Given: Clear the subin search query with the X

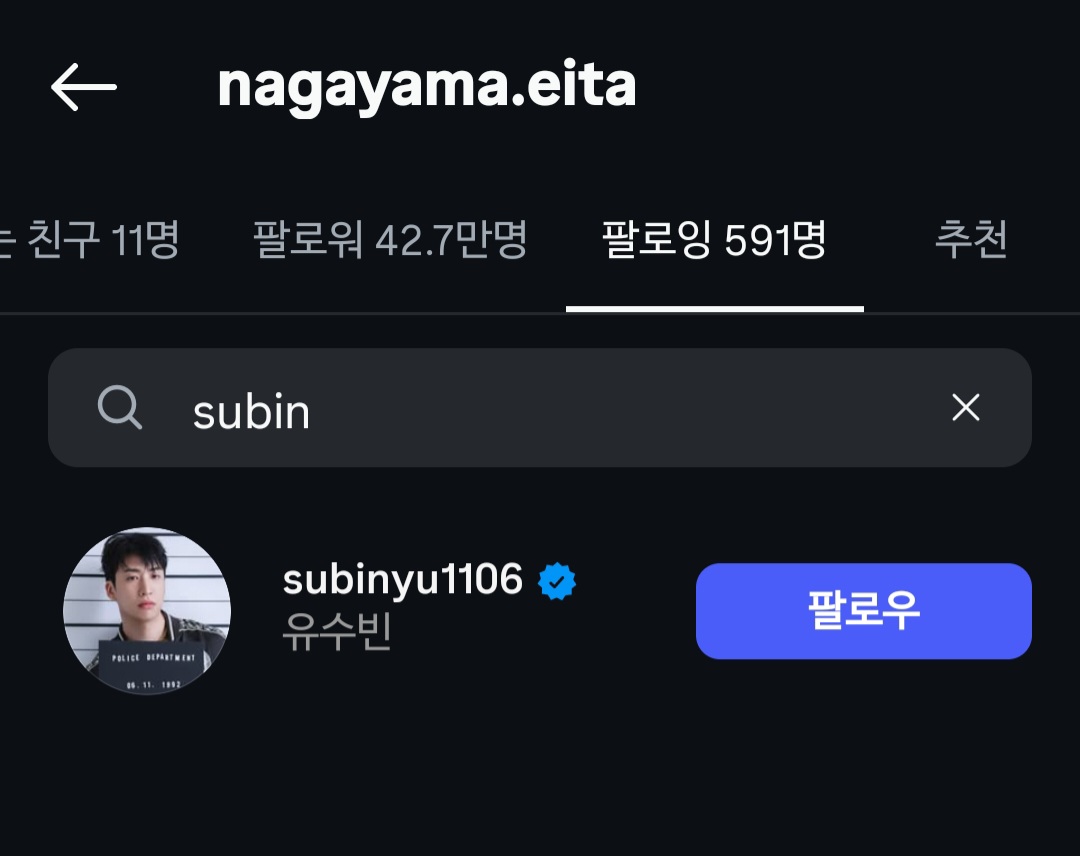Looking at the screenshot, I should point(964,408).
